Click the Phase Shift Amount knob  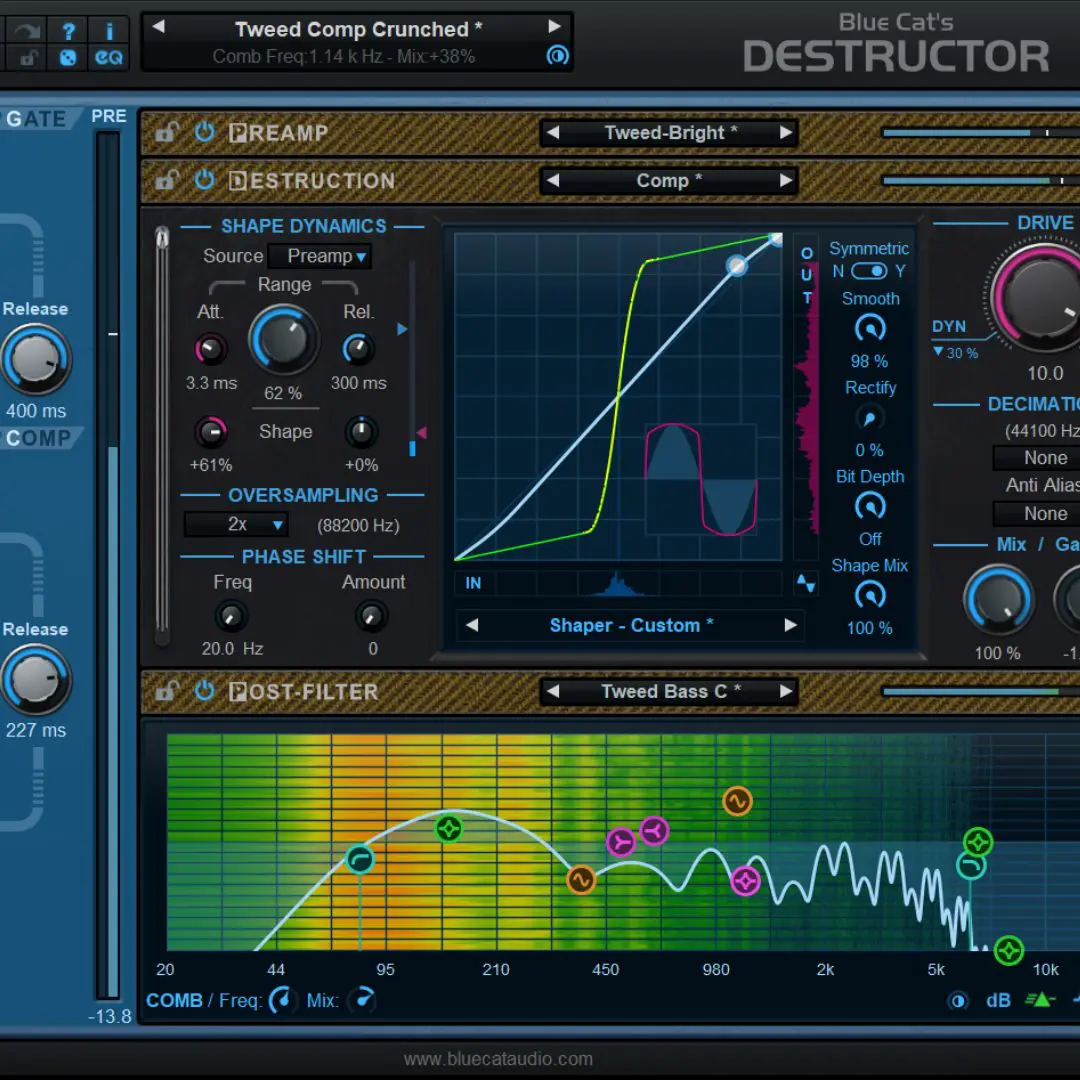tap(371, 616)
